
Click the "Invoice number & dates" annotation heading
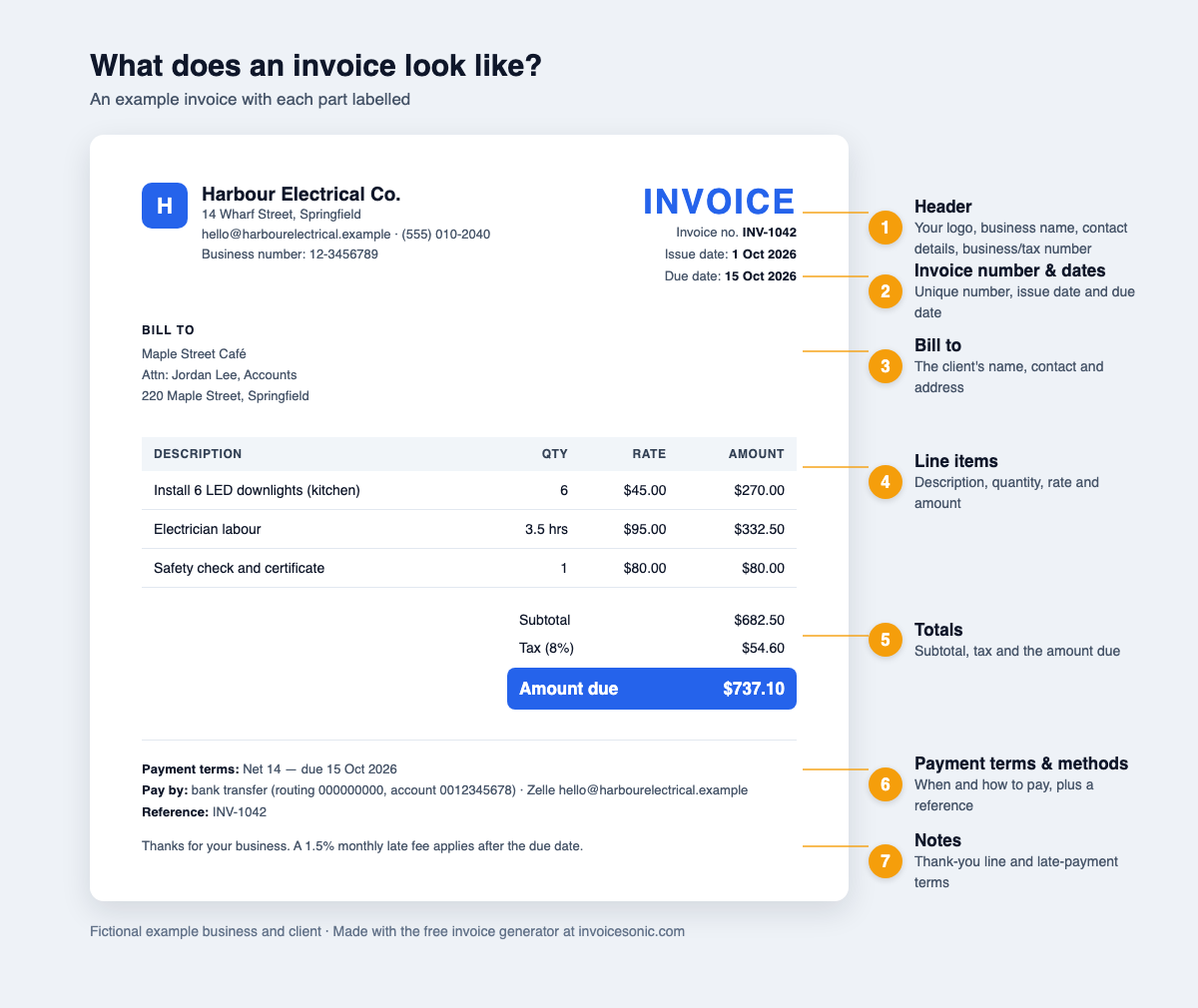1009,270
